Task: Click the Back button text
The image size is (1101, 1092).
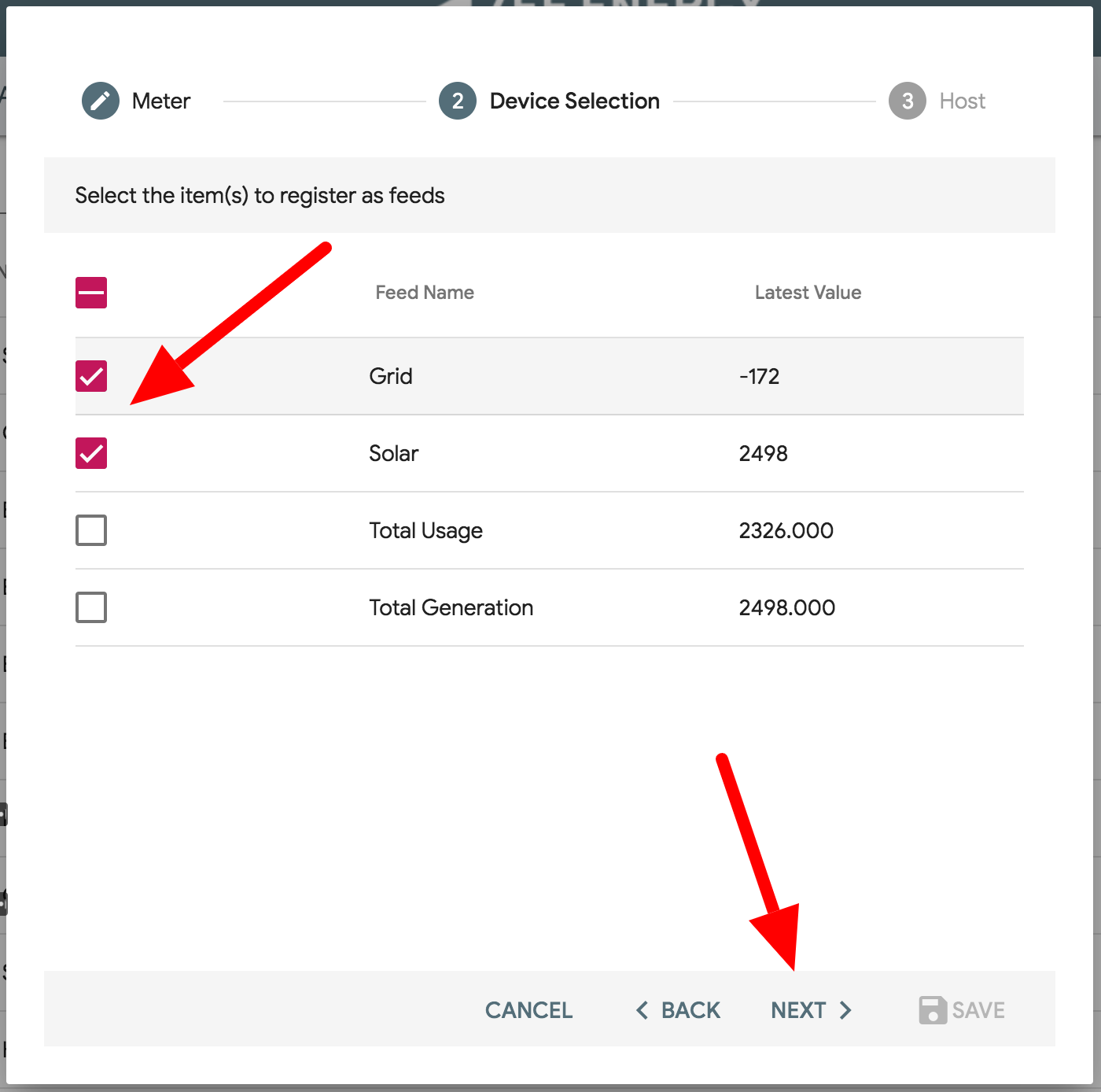Action: tap(690, 1010)
